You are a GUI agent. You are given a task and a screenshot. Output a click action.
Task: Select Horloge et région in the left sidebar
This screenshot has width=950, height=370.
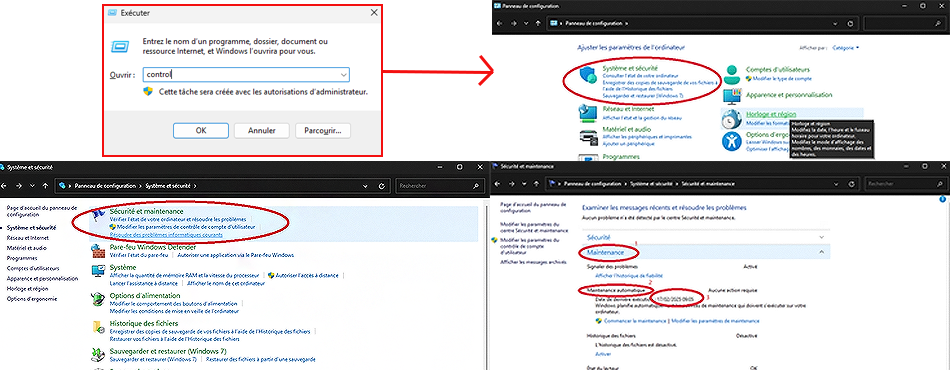pos(27,289)
